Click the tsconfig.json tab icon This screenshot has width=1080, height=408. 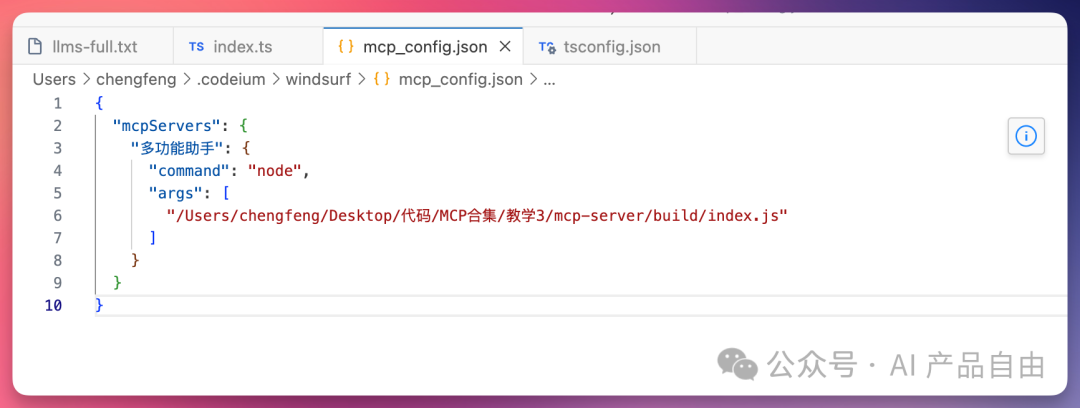tap(548, 47)
